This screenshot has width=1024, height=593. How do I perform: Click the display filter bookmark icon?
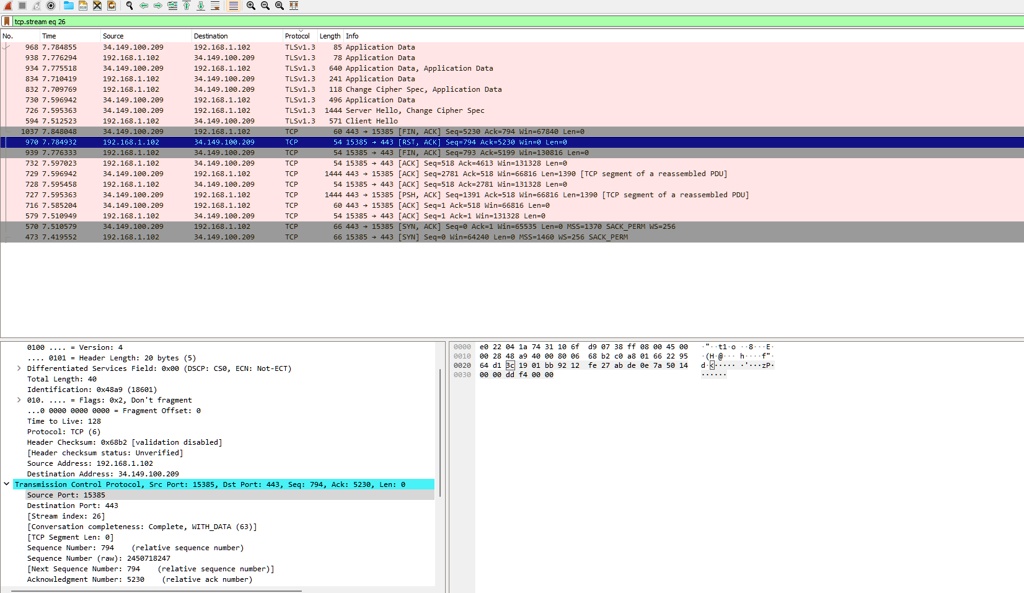pyautogui.click(x=7, y=21)
